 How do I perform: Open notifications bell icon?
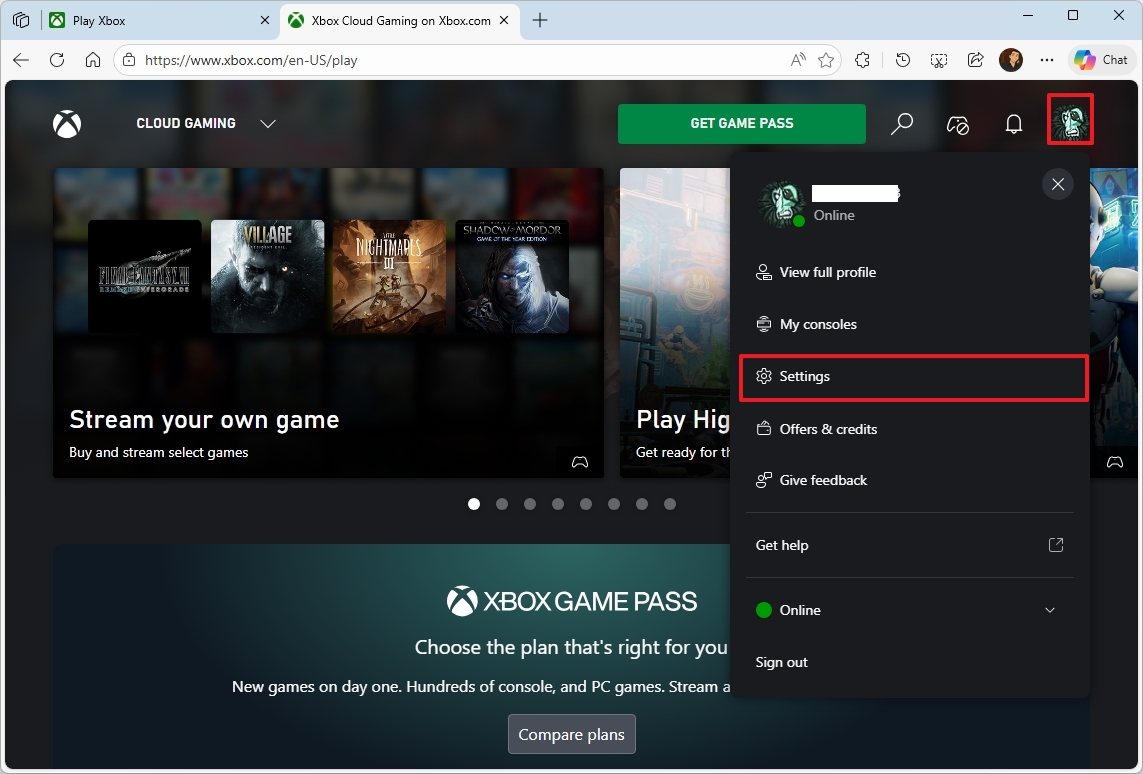1013,124
